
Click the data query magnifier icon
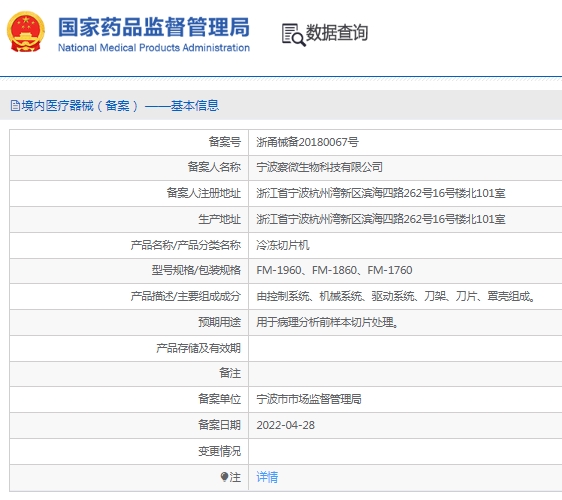pyautogui.click(x=294, y=35)
